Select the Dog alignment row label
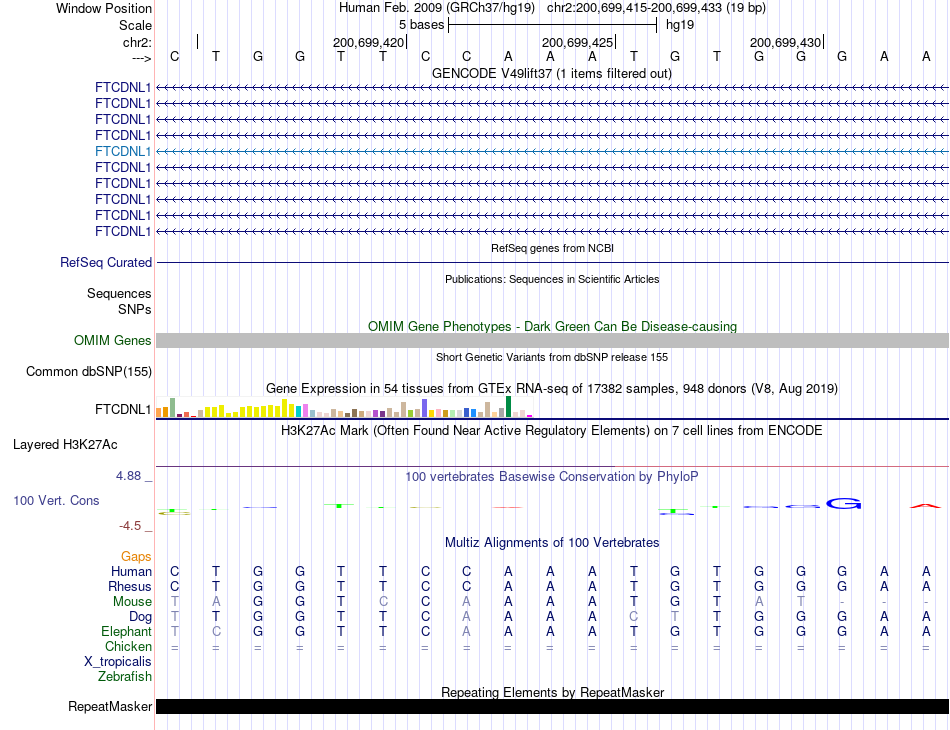This screenshot has height=730, width=950. coord(140,617)
